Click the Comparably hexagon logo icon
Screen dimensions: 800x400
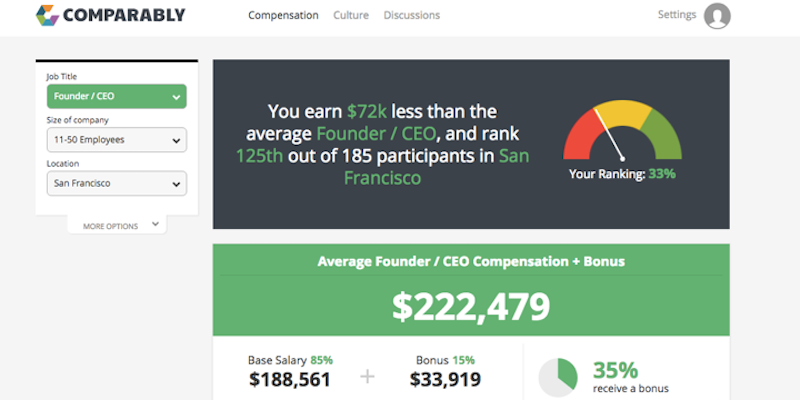[x=46, y=15]
